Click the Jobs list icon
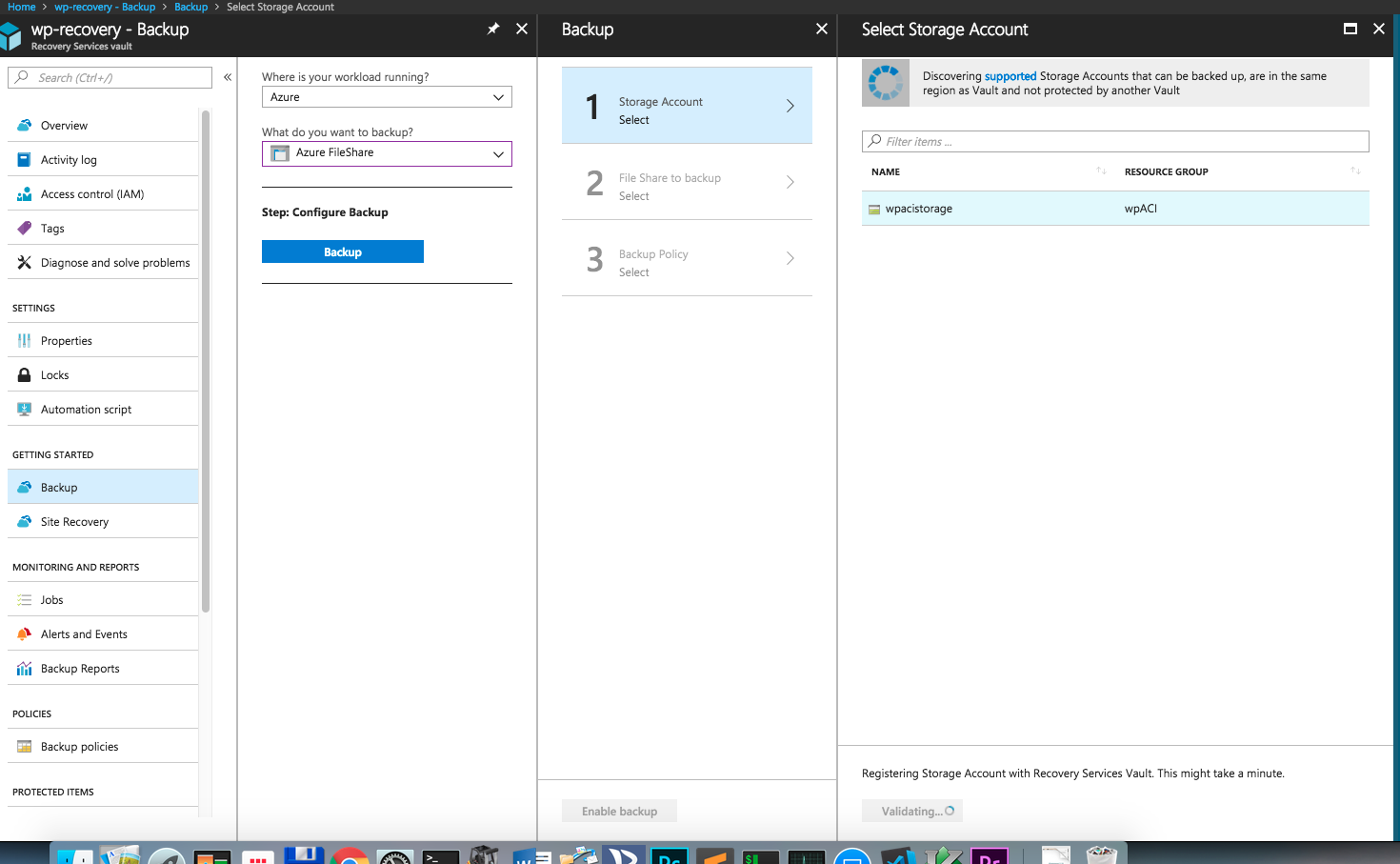 [25, 599]
